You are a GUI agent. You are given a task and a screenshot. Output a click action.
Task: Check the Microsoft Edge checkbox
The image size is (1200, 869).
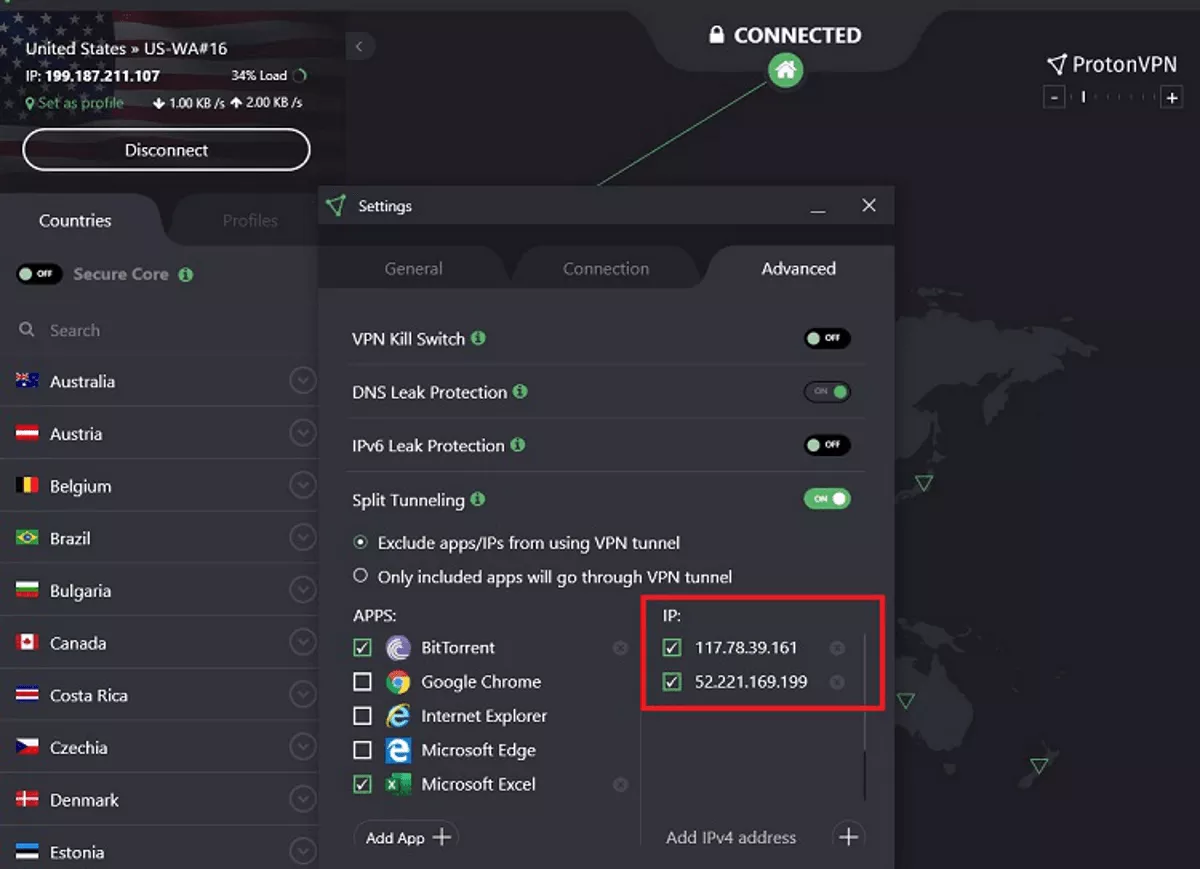(x=363, y=750)
